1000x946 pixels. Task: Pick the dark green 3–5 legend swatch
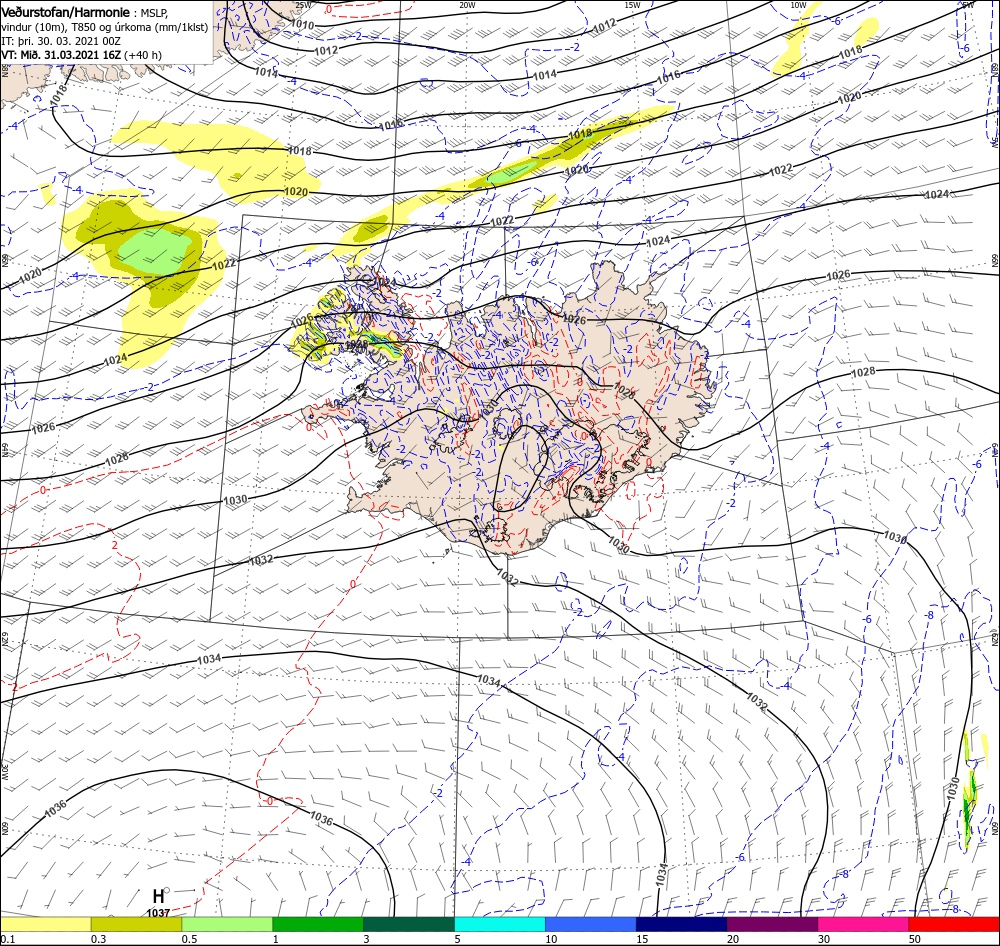click(x=409, y=924)
